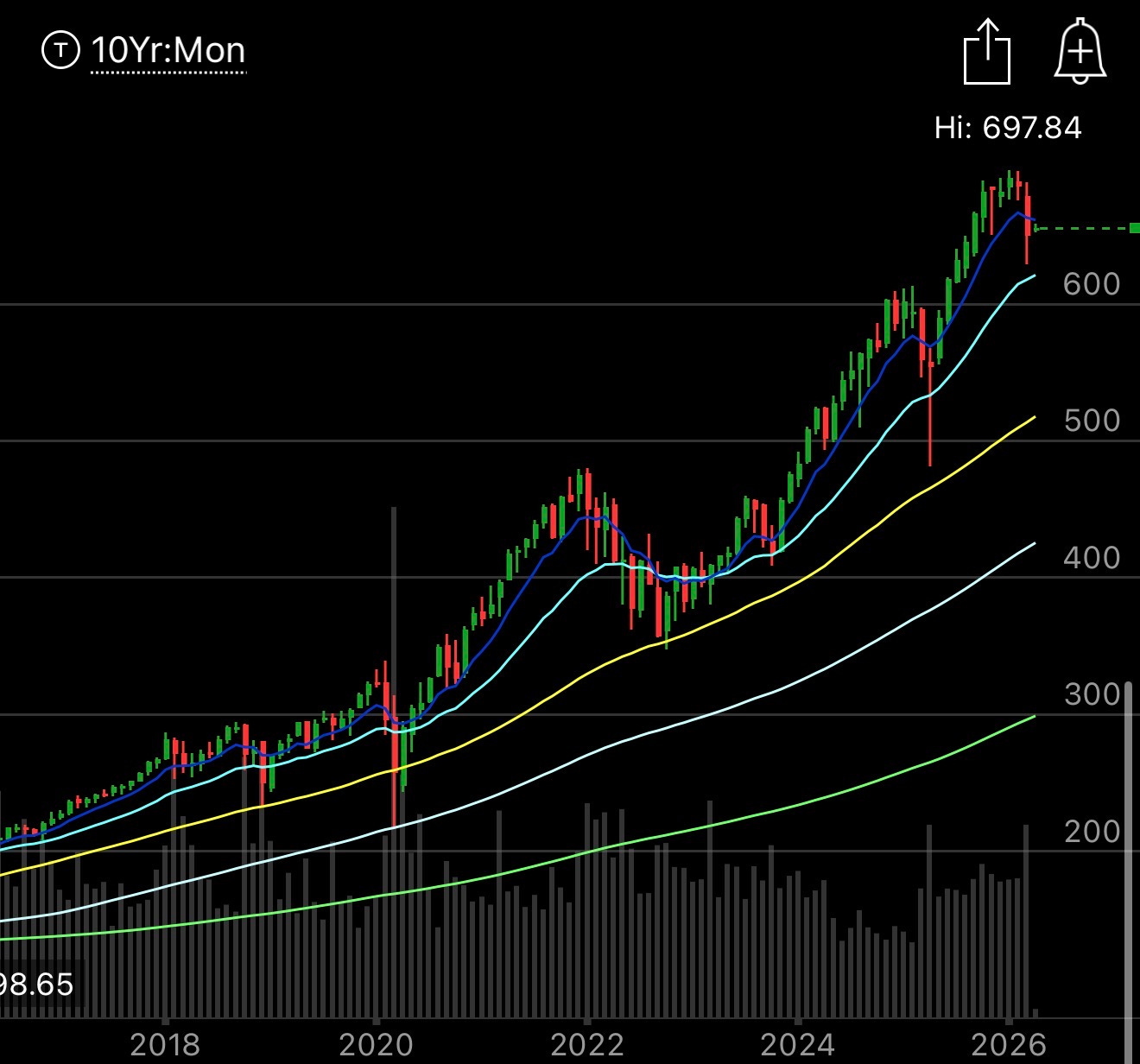Open the 10Yr:Mon timeframe selector

[x=168, y=51]
